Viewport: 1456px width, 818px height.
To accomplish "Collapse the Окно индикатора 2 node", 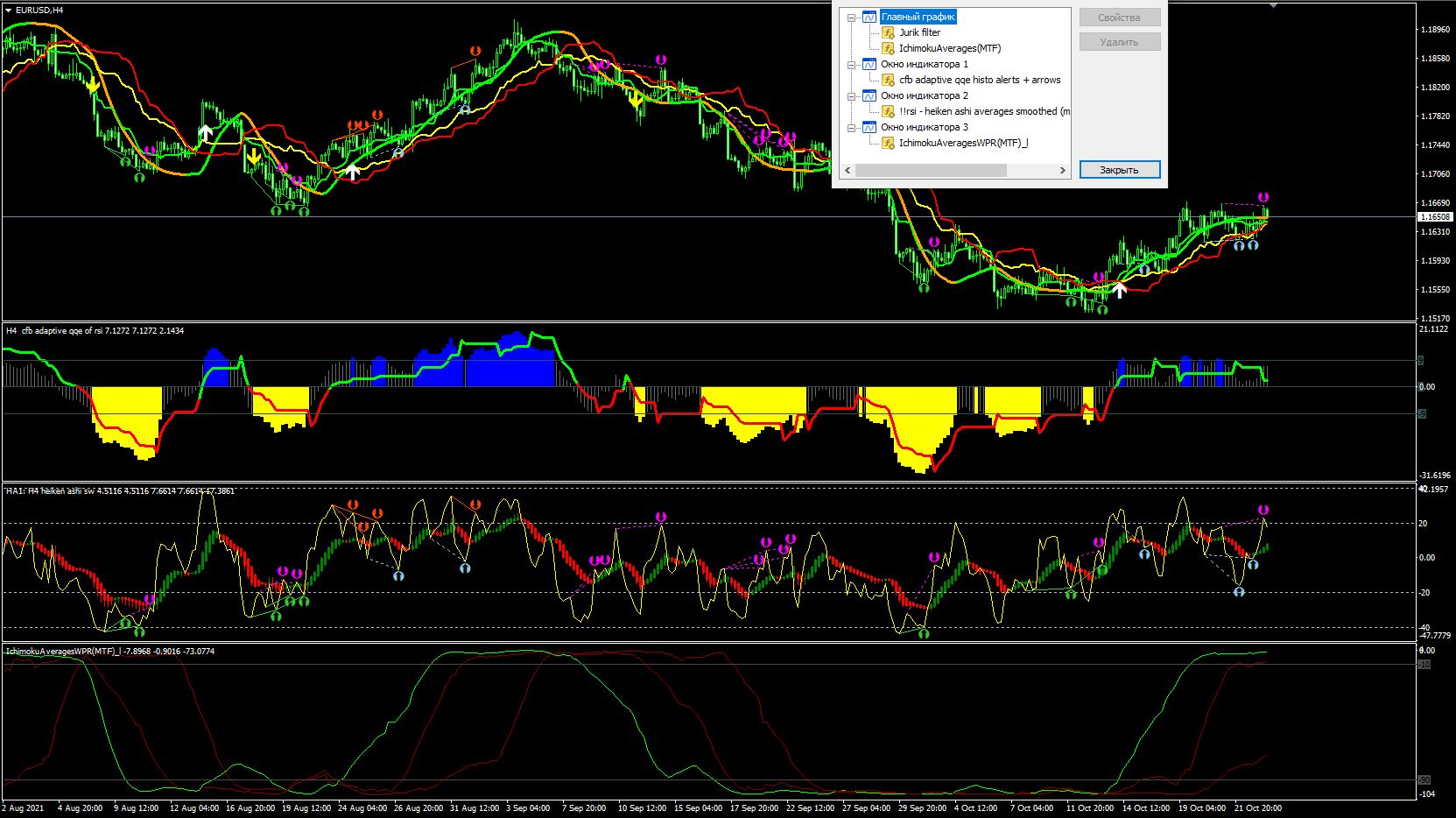I will 851,96.
